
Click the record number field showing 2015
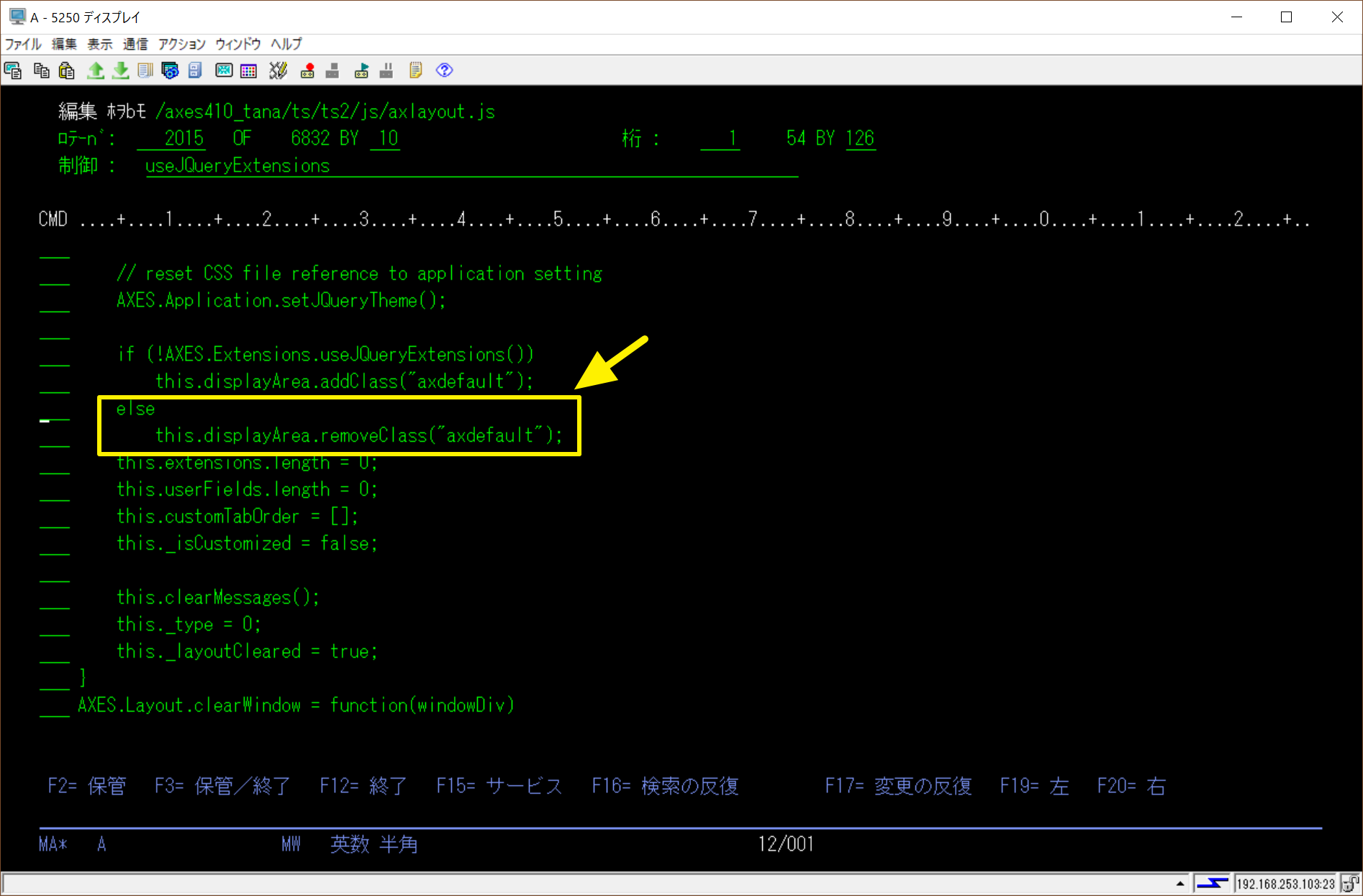tap(171, 139)
